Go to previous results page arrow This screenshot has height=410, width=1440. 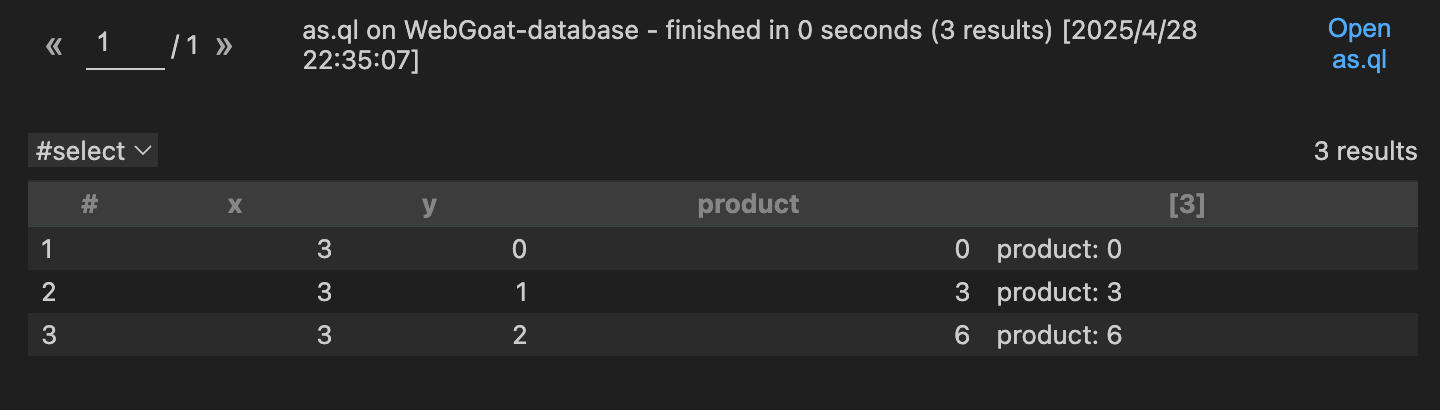[x=54, y=46]
